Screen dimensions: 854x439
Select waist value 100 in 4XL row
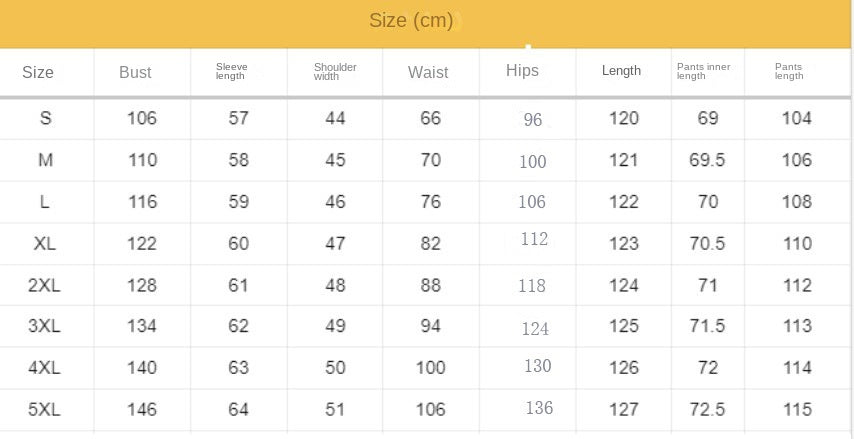pyautogui.click(x=430, y=367)
